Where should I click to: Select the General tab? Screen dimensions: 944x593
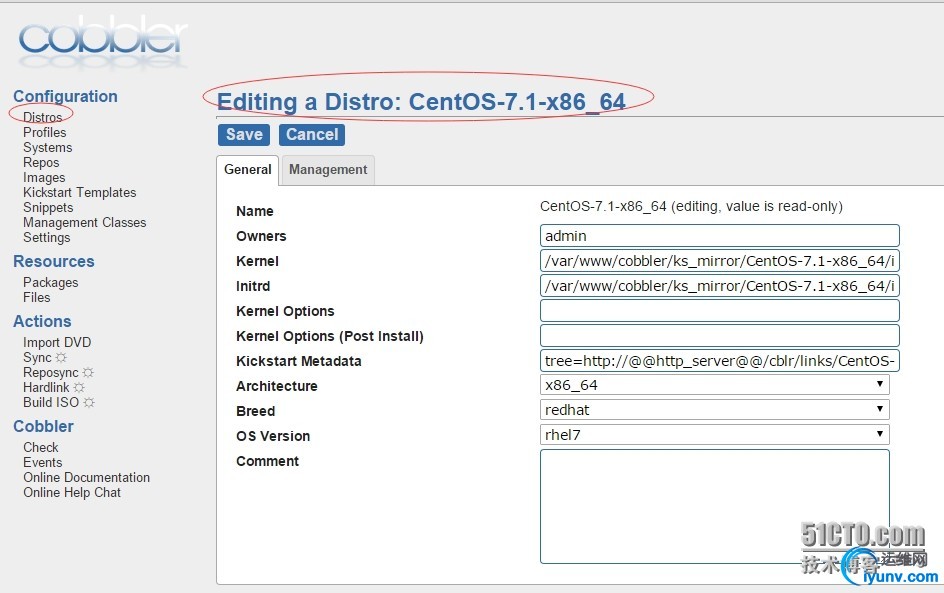[248, 170]
